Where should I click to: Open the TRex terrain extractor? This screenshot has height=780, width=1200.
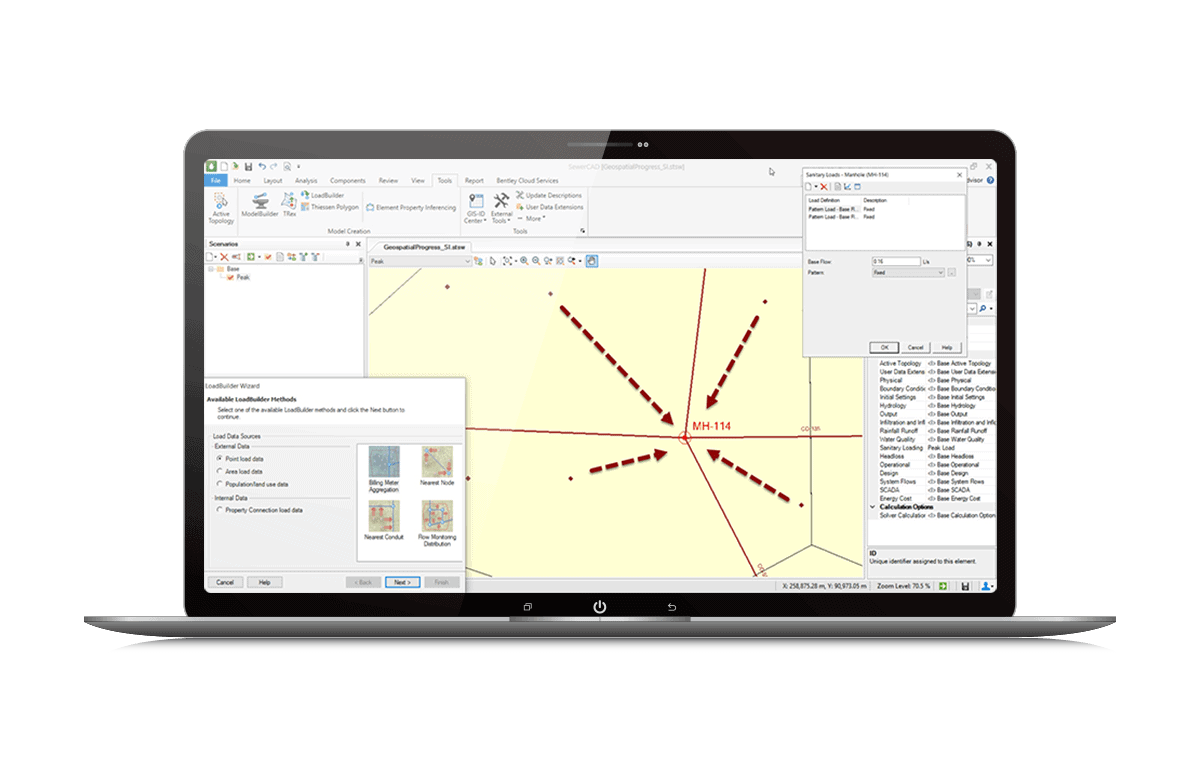288,206
